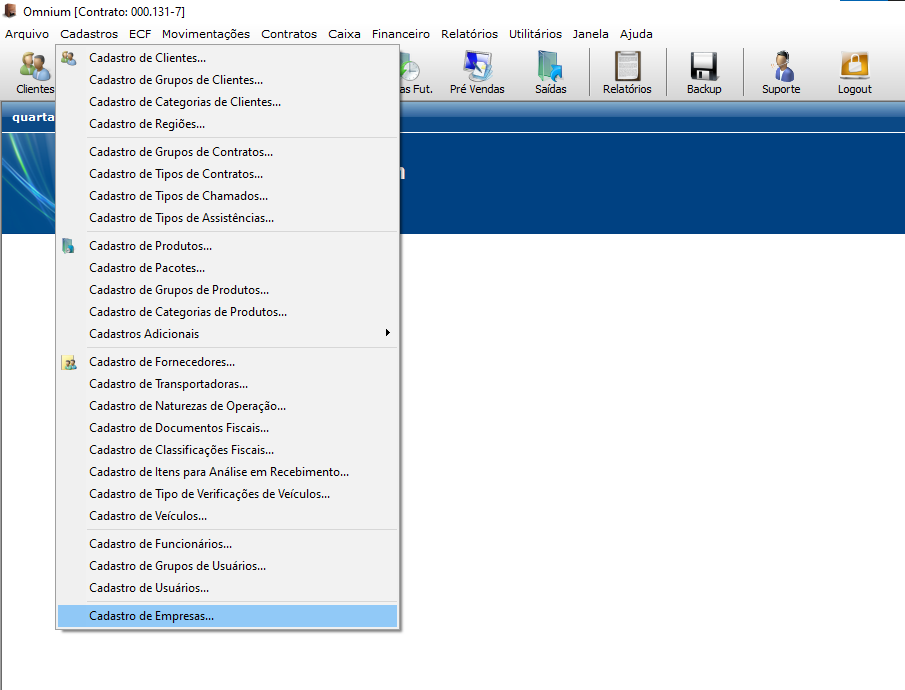Click the Backup floppy disk icon

click(x=704, y=66)
